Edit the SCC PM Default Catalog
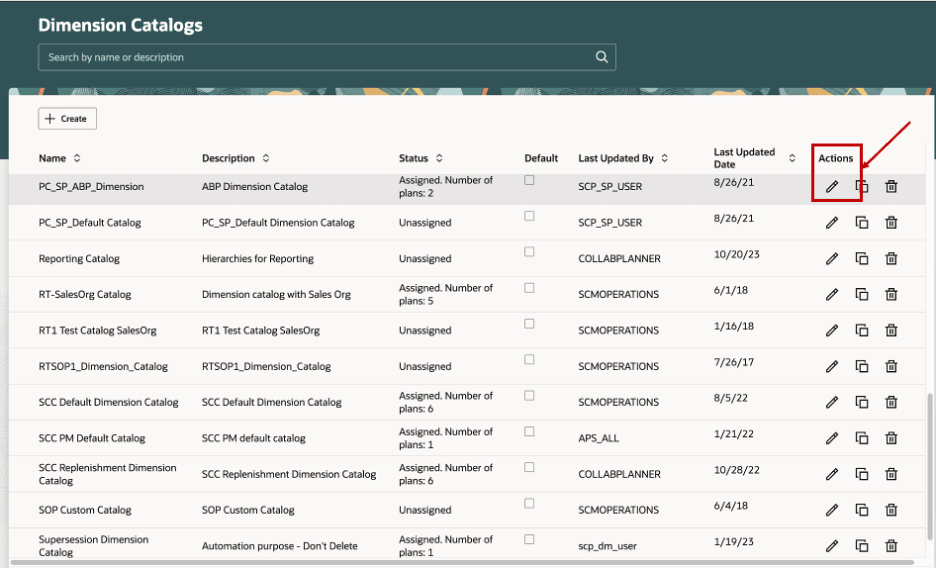This screenshot has height=568, width=936. [x=832, y=438]
